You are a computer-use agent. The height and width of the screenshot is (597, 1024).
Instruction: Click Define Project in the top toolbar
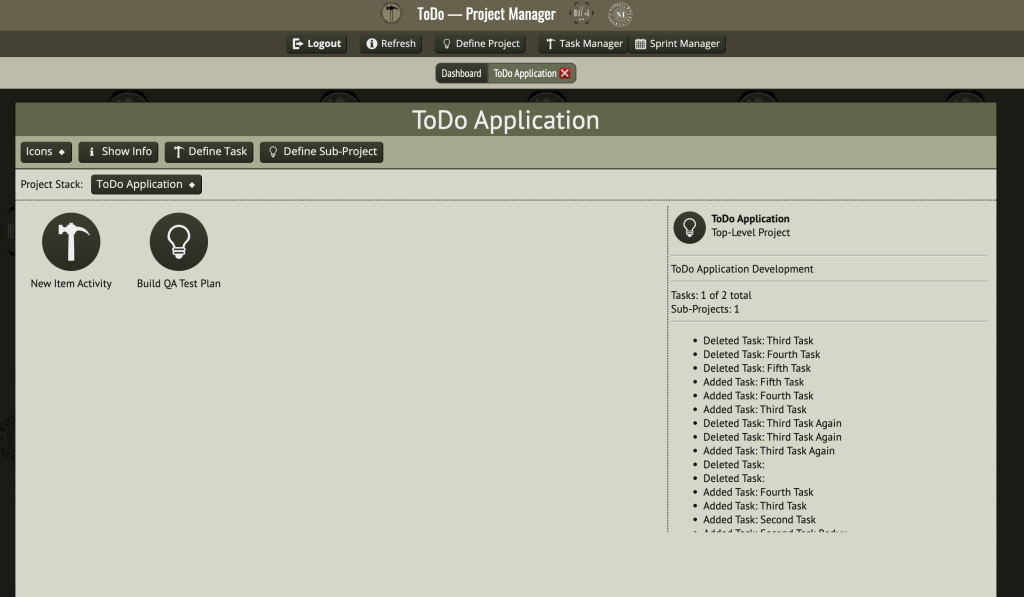point(479,44)
